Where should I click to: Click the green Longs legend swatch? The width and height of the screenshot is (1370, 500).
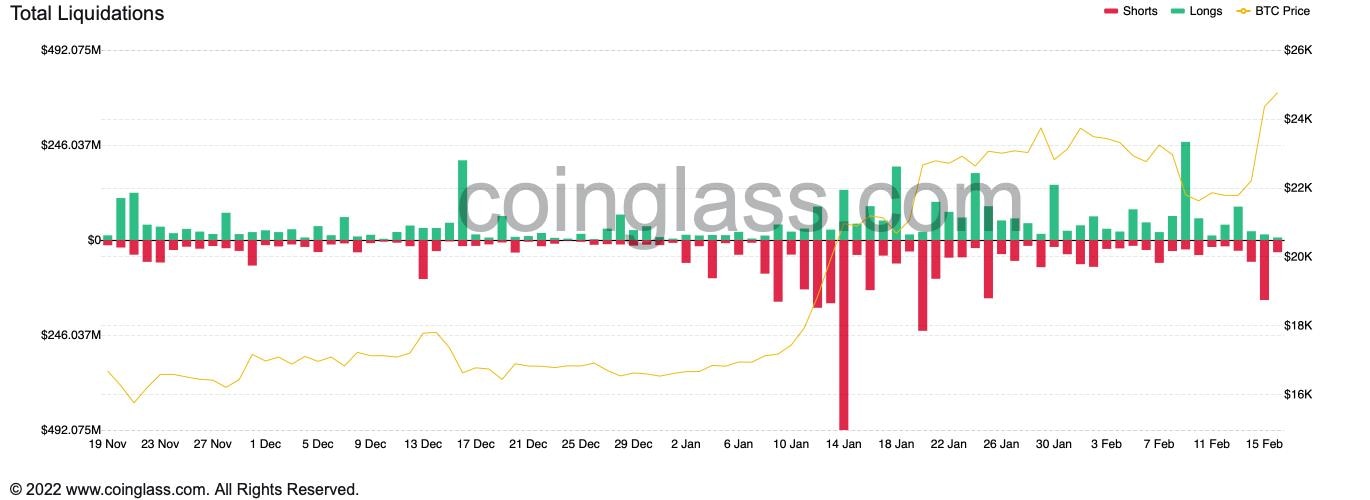(x=1177, y=12)
